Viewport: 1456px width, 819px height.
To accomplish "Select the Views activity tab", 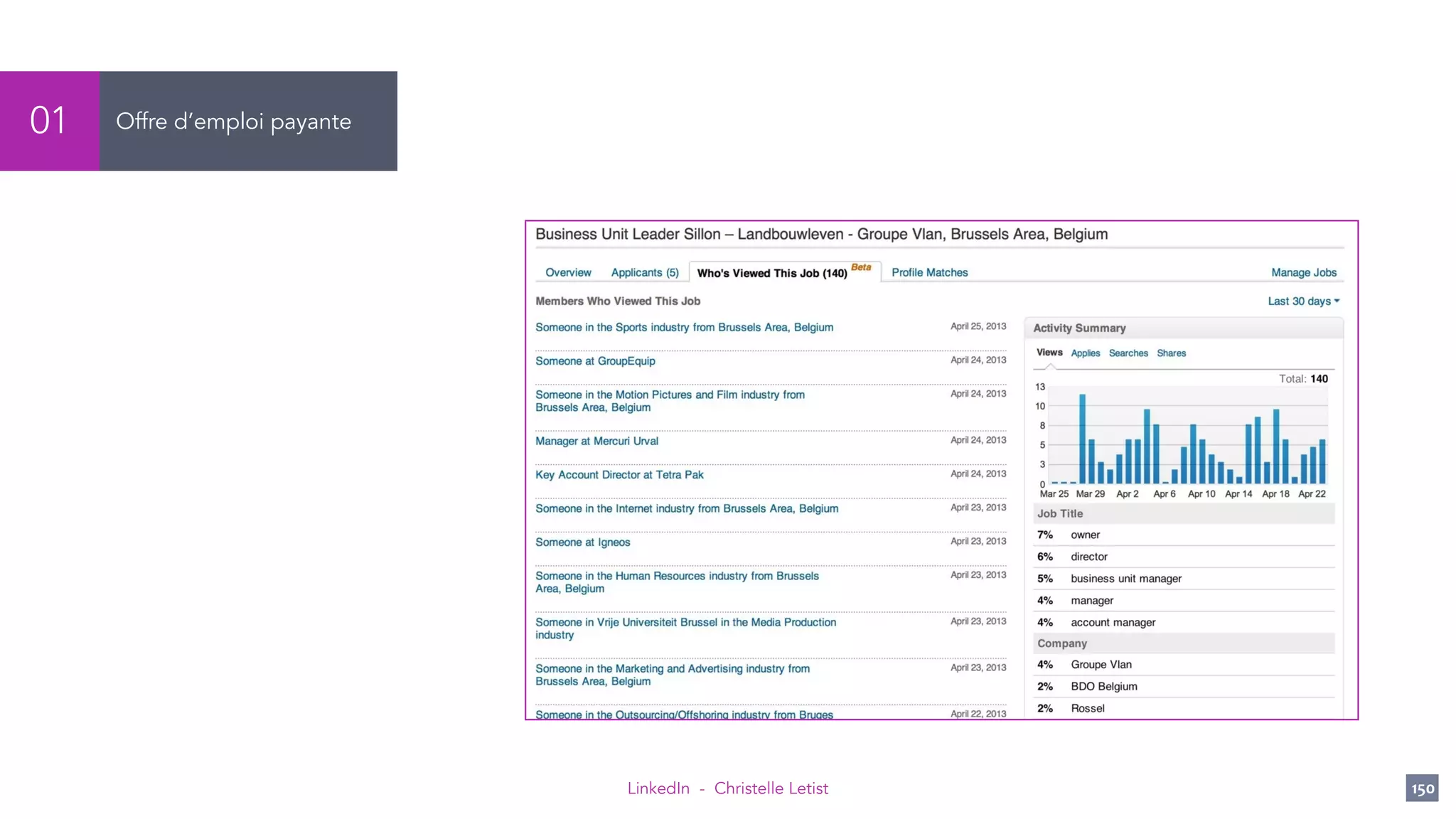I will pos(1049,353).
